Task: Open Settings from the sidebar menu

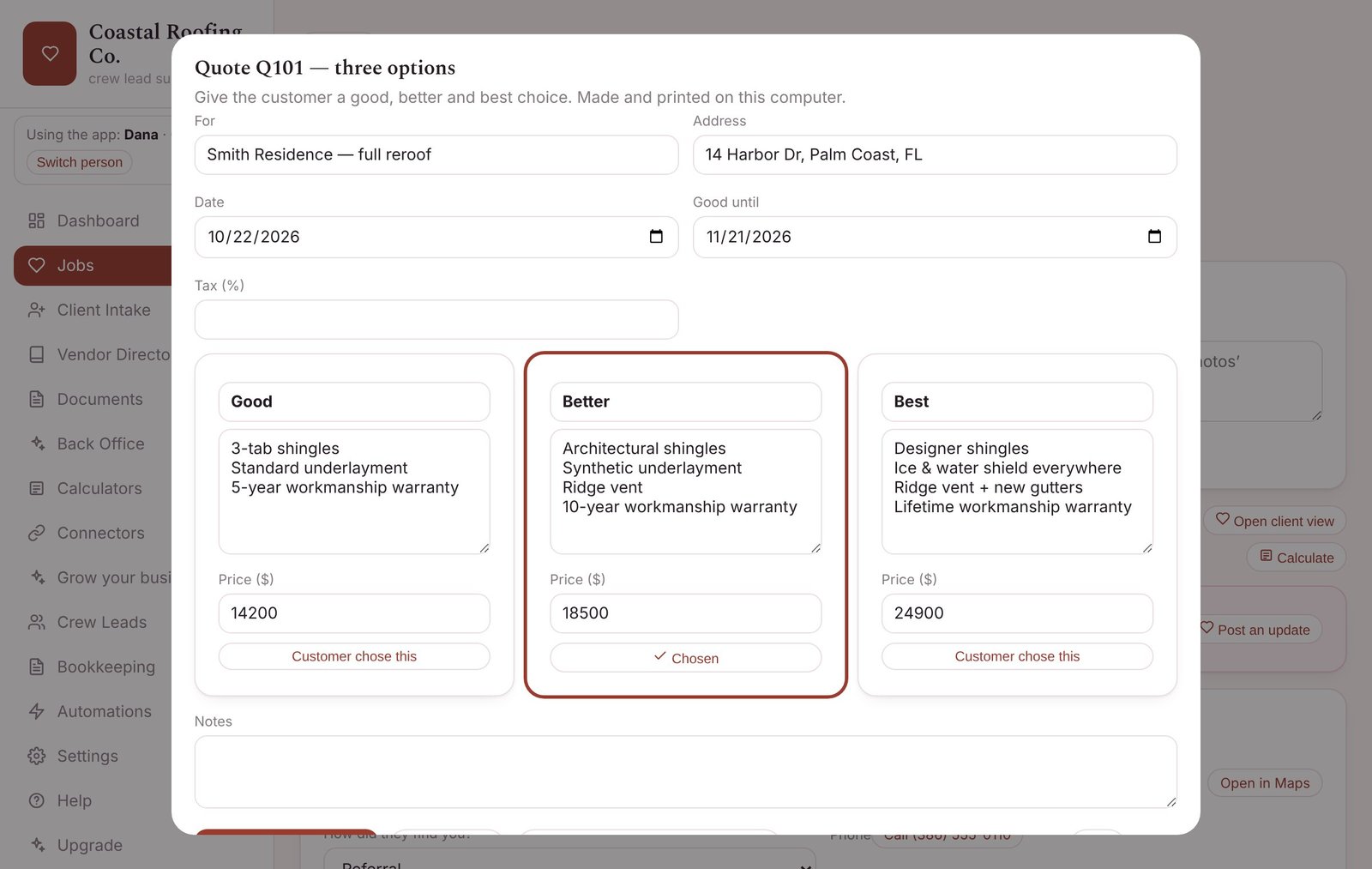Action: 93,756
